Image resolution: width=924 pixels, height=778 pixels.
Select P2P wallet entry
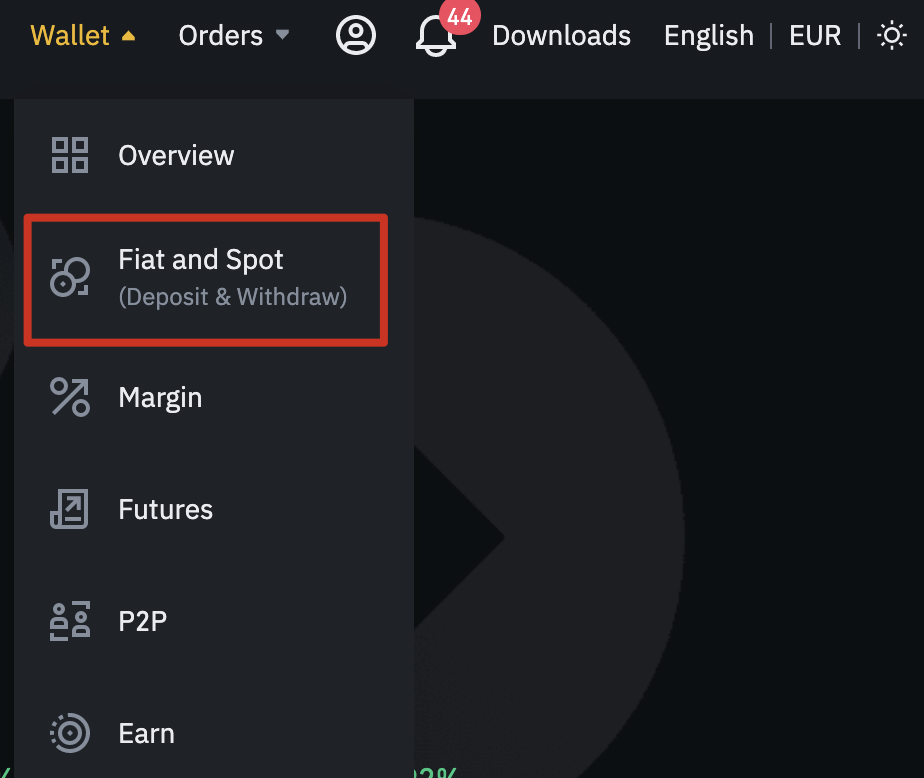(x=142, y=621)
